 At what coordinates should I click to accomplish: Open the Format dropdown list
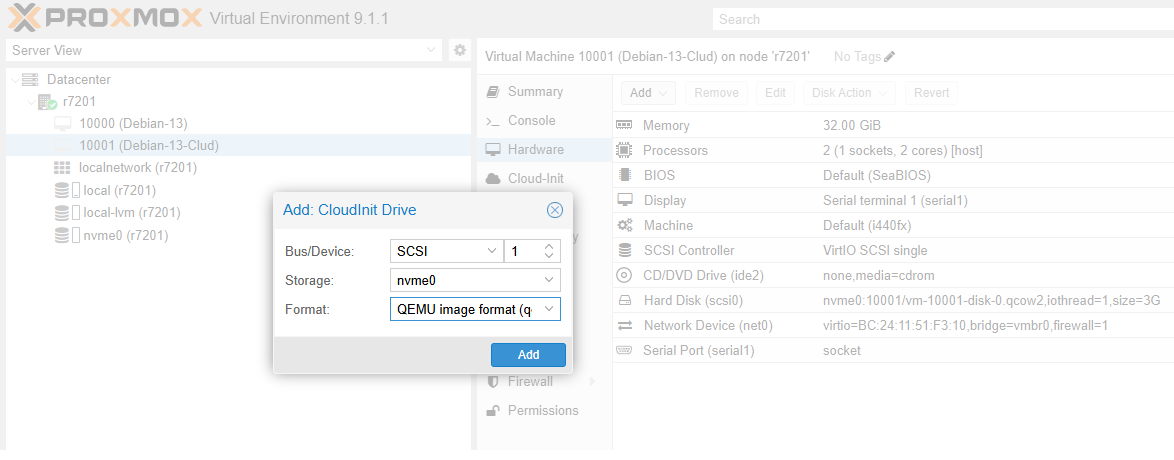coord(549,310)
